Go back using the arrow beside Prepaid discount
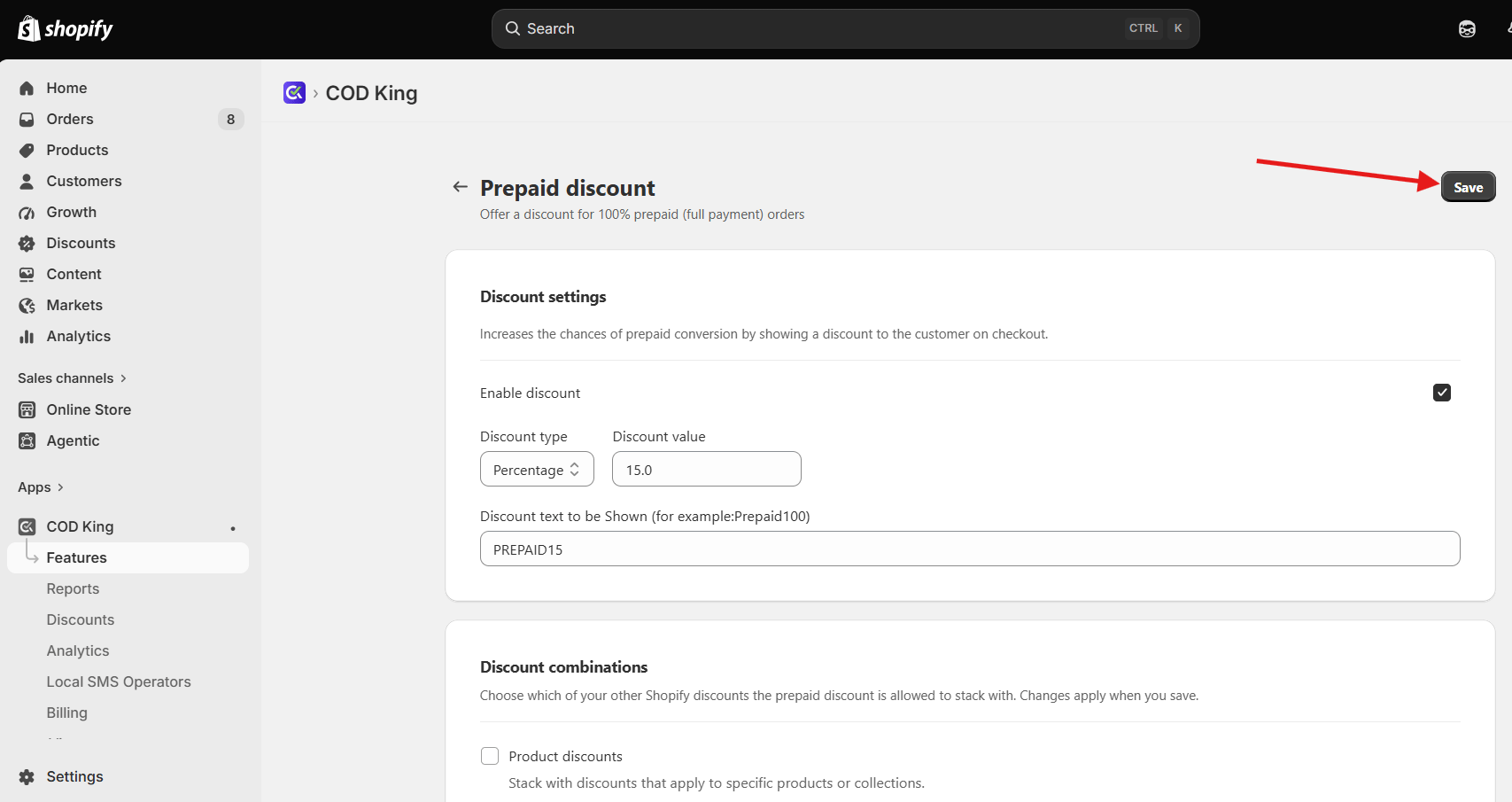The width and height of the screenshot is (1512, 802). 460,186
